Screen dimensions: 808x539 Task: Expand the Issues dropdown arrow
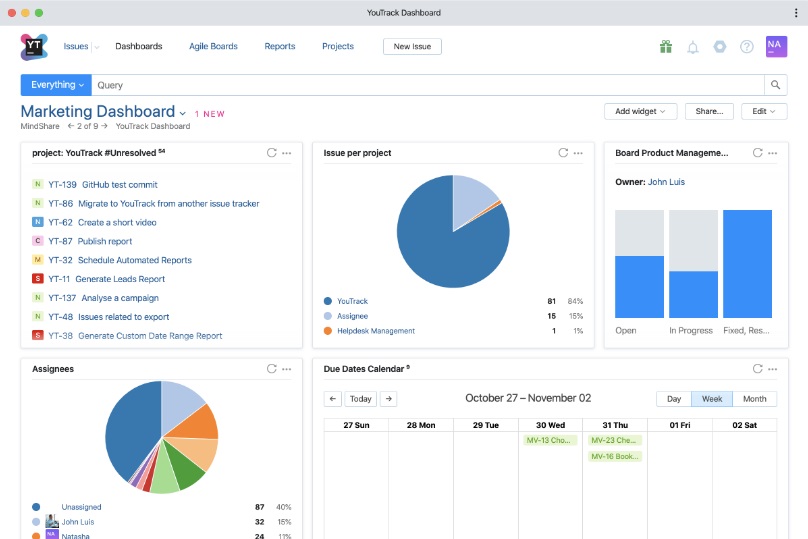96,47
